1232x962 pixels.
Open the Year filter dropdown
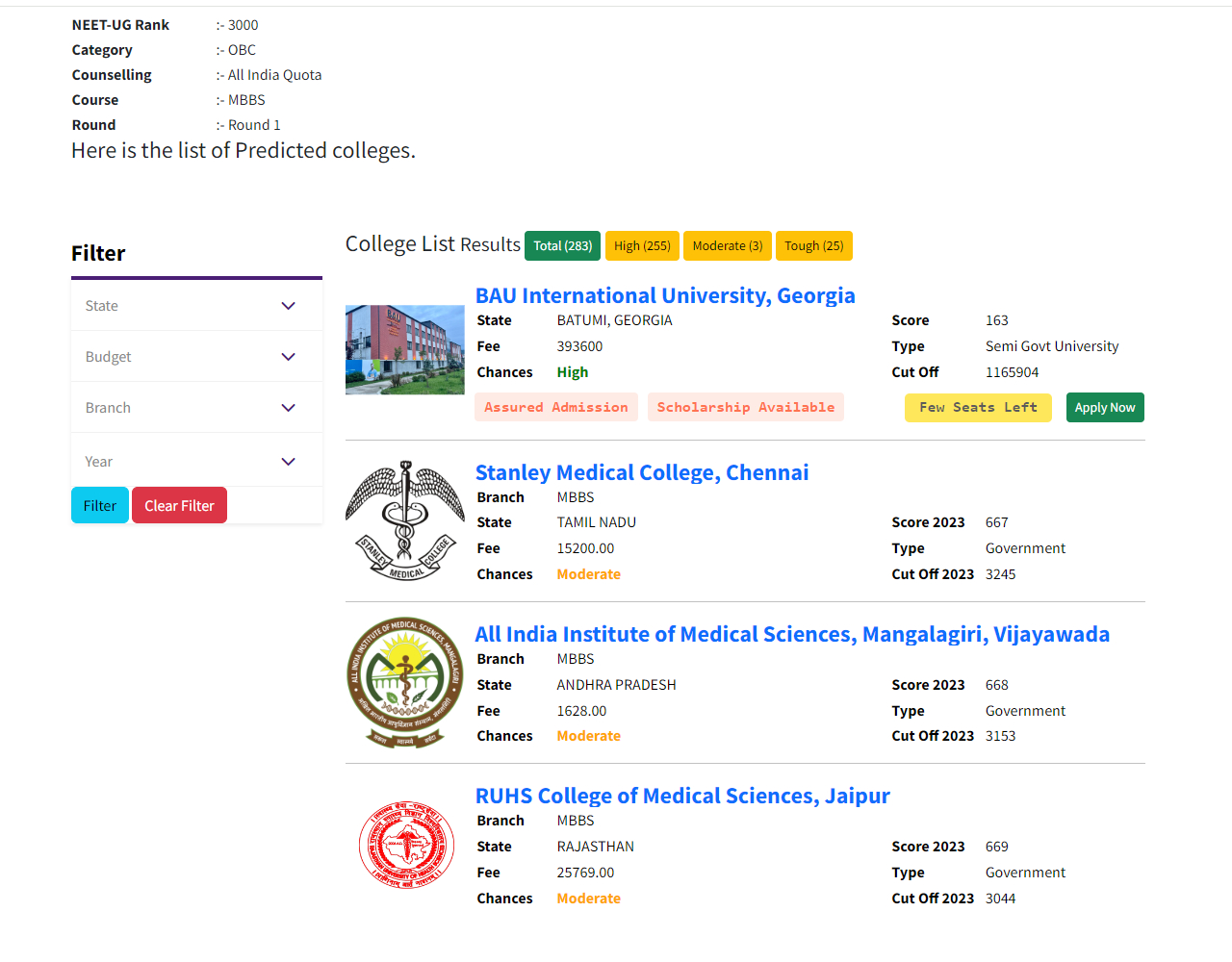coord(196,462)
